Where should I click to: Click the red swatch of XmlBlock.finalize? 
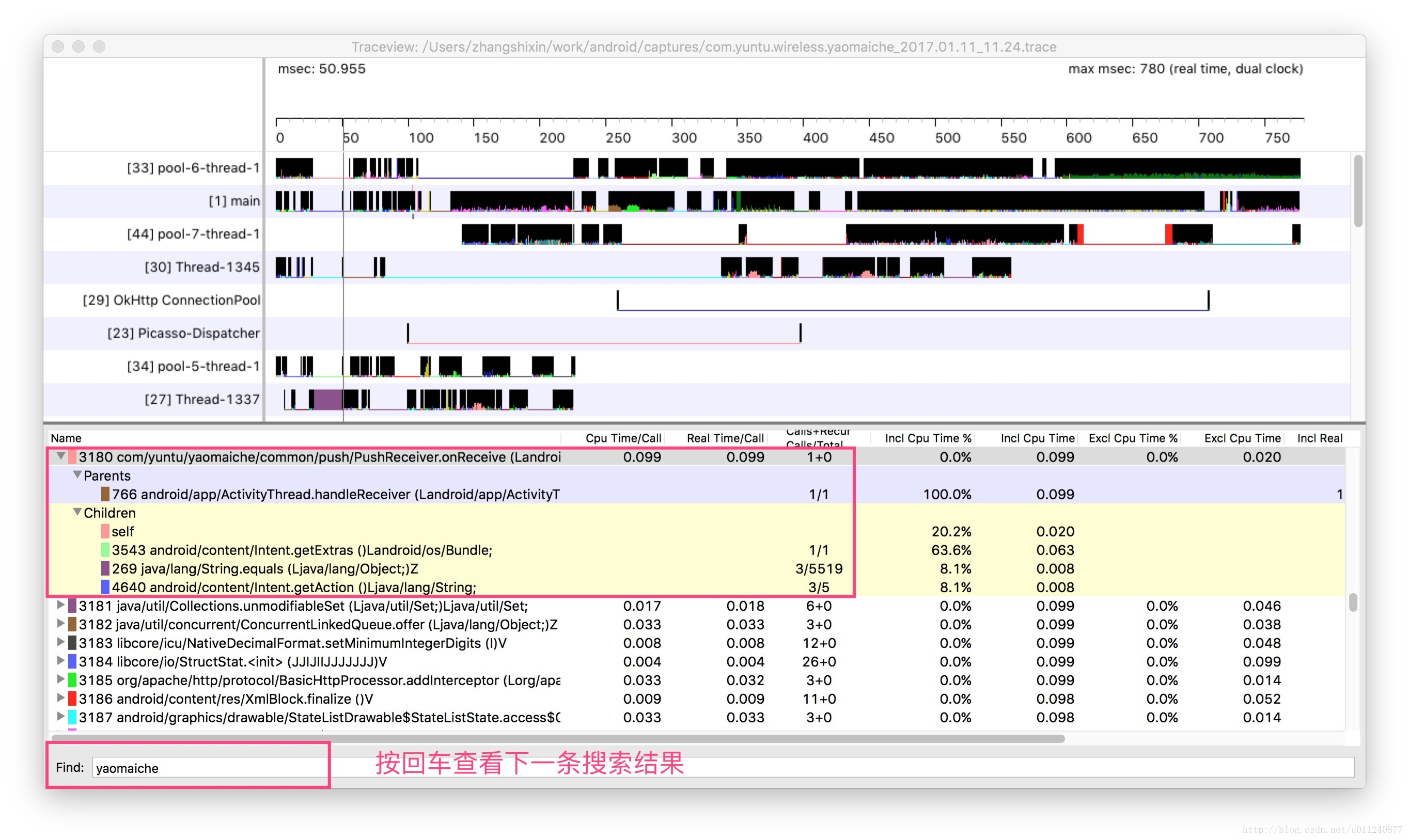[x=72, y=699]
